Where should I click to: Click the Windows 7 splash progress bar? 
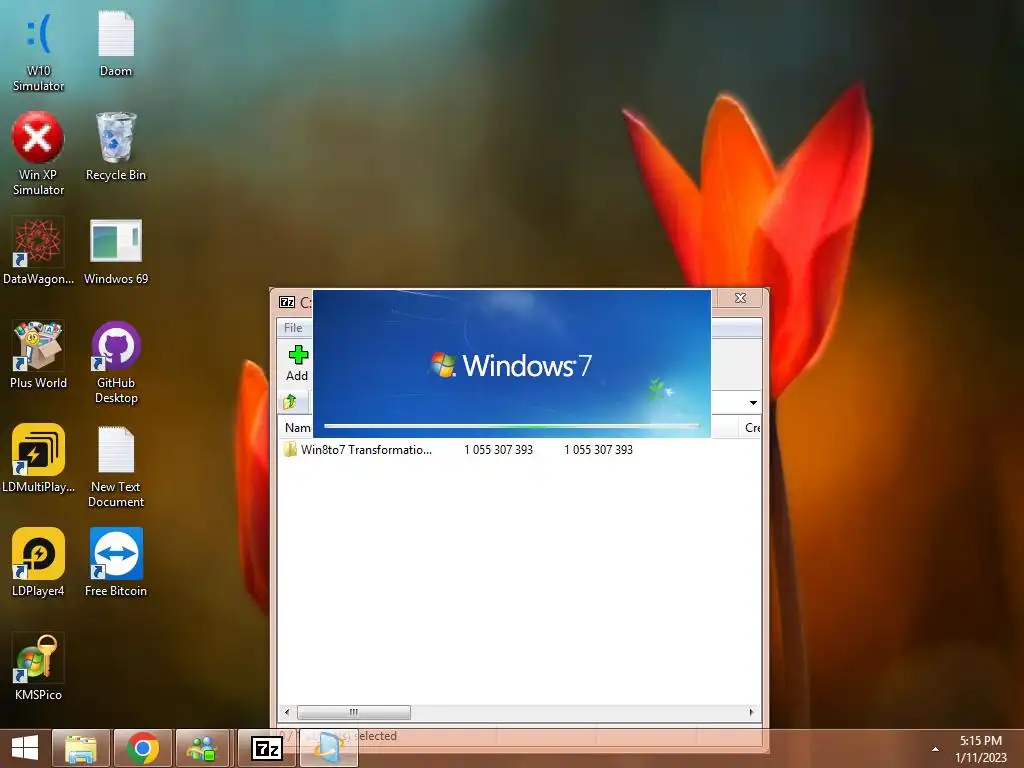pyautogui.click(x=512, y=426)
